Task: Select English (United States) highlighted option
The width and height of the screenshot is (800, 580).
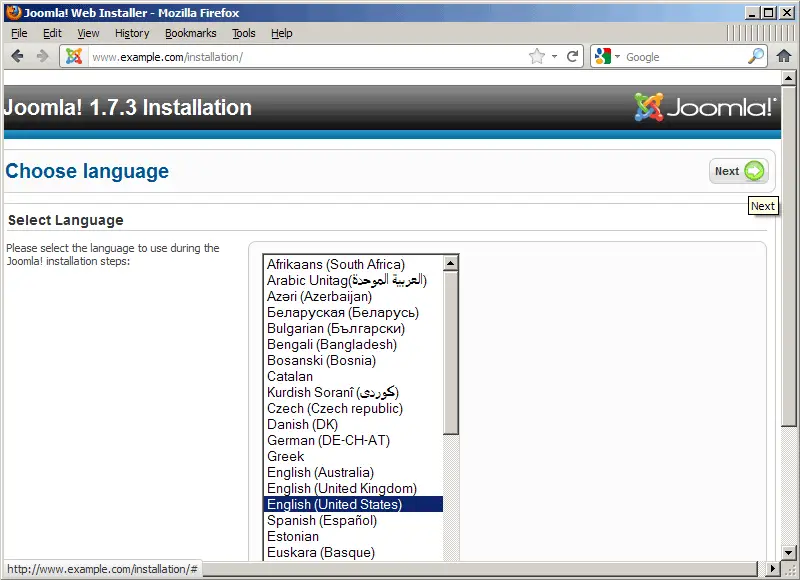Action: coord(353,505)
